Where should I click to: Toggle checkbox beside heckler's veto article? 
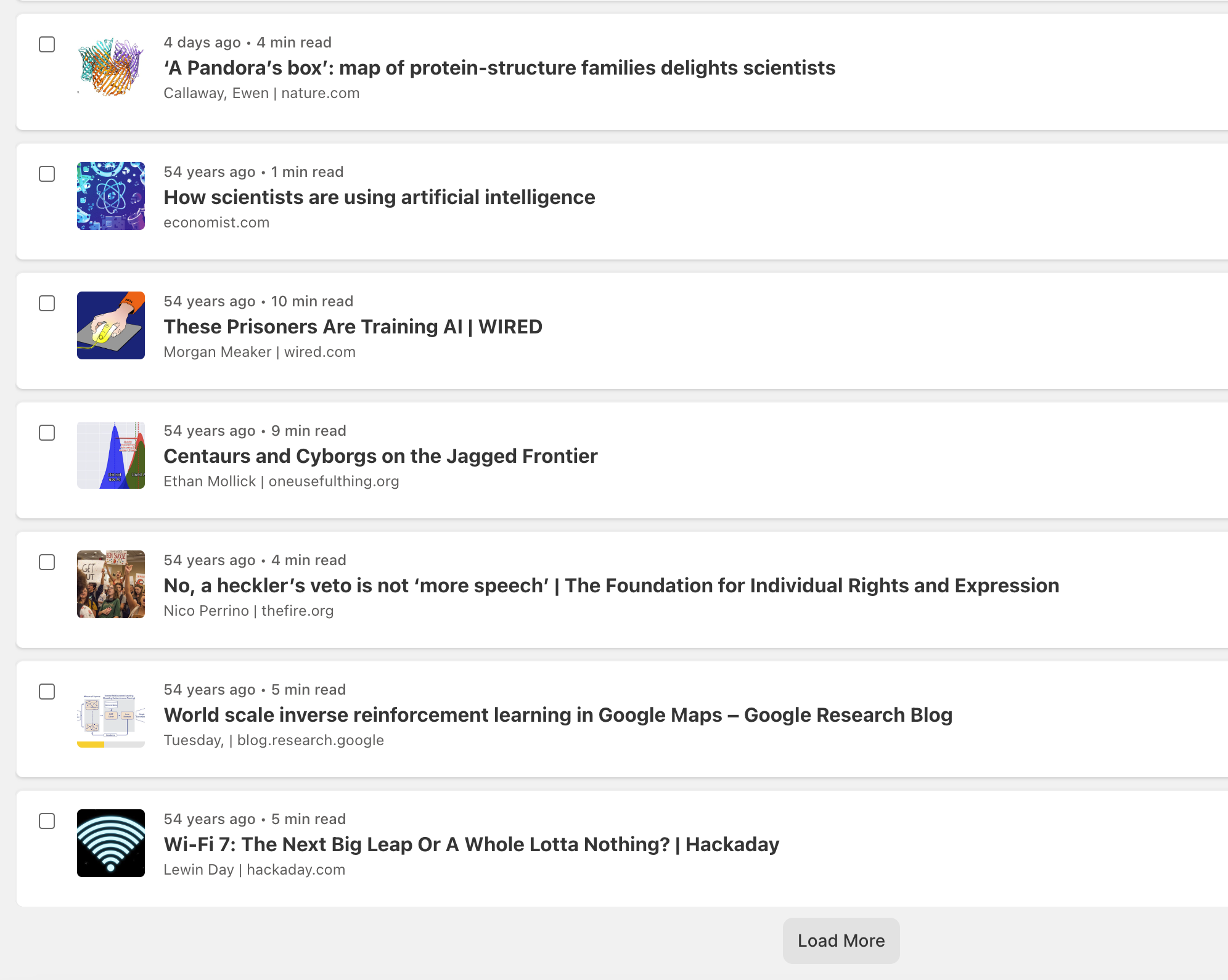coord(47,562)
